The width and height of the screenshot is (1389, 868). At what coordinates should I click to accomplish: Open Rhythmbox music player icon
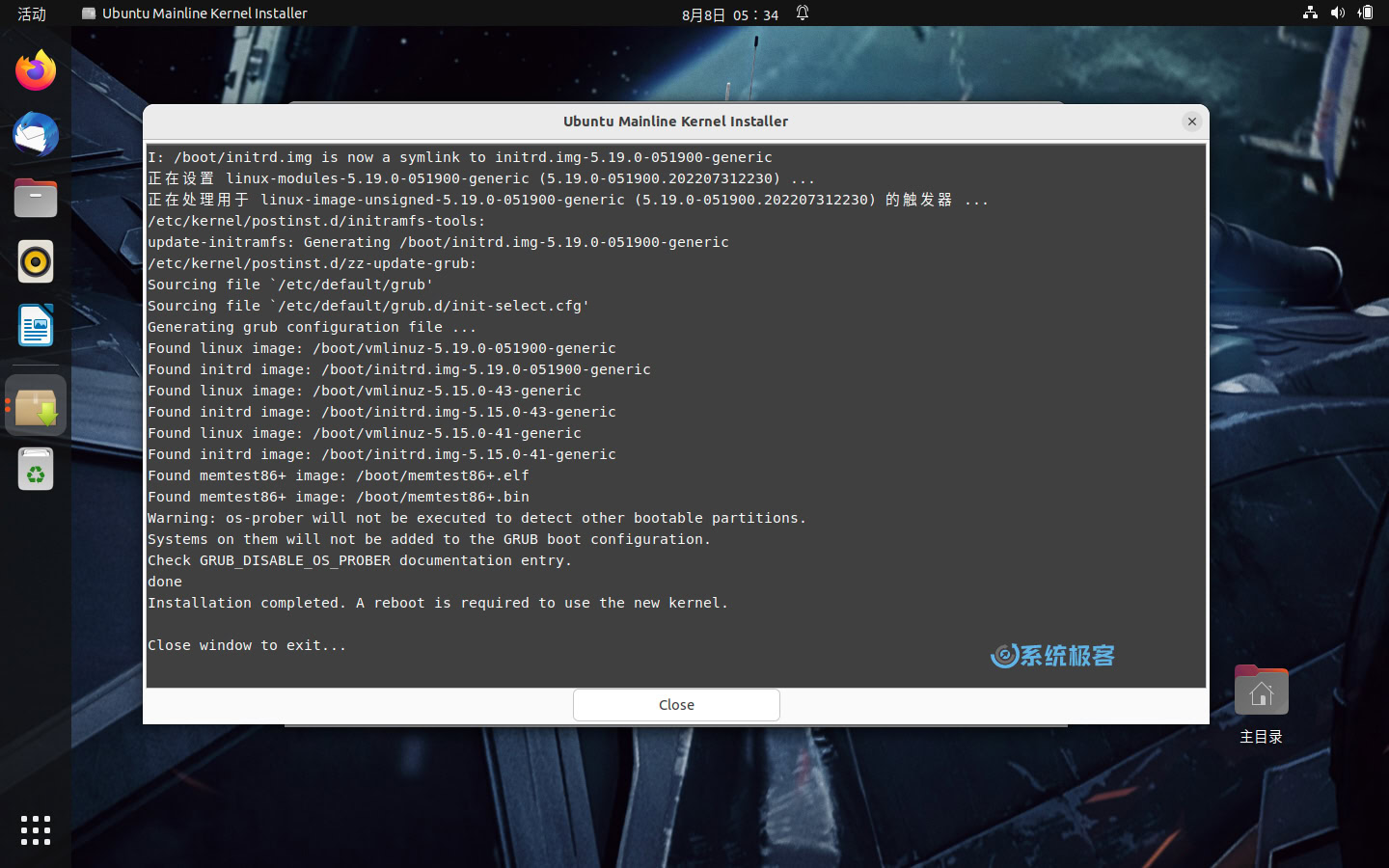36,261
